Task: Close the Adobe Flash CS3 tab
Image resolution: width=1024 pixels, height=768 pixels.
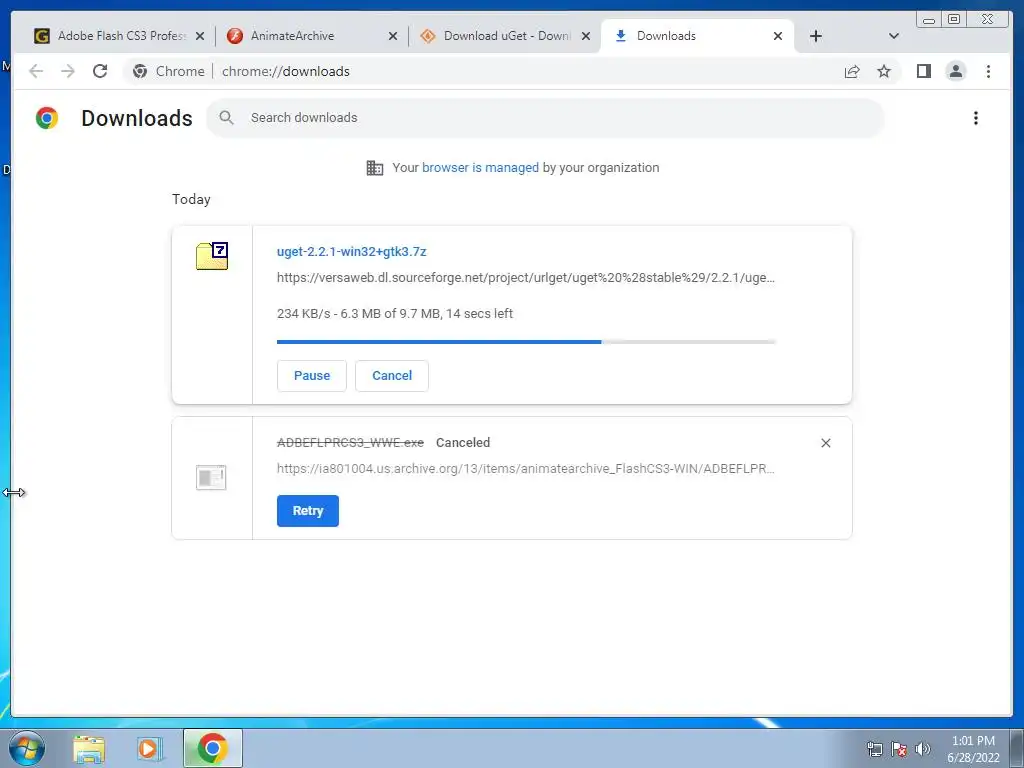Action: point(200,36)
